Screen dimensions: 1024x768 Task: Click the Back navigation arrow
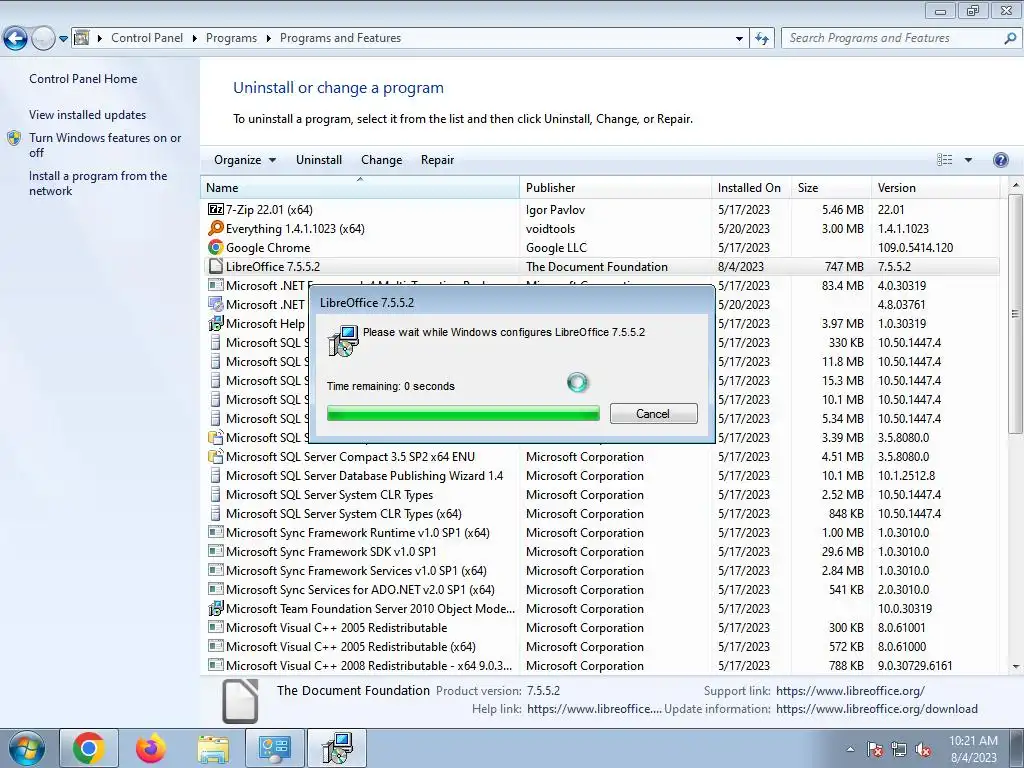point(16,39)
